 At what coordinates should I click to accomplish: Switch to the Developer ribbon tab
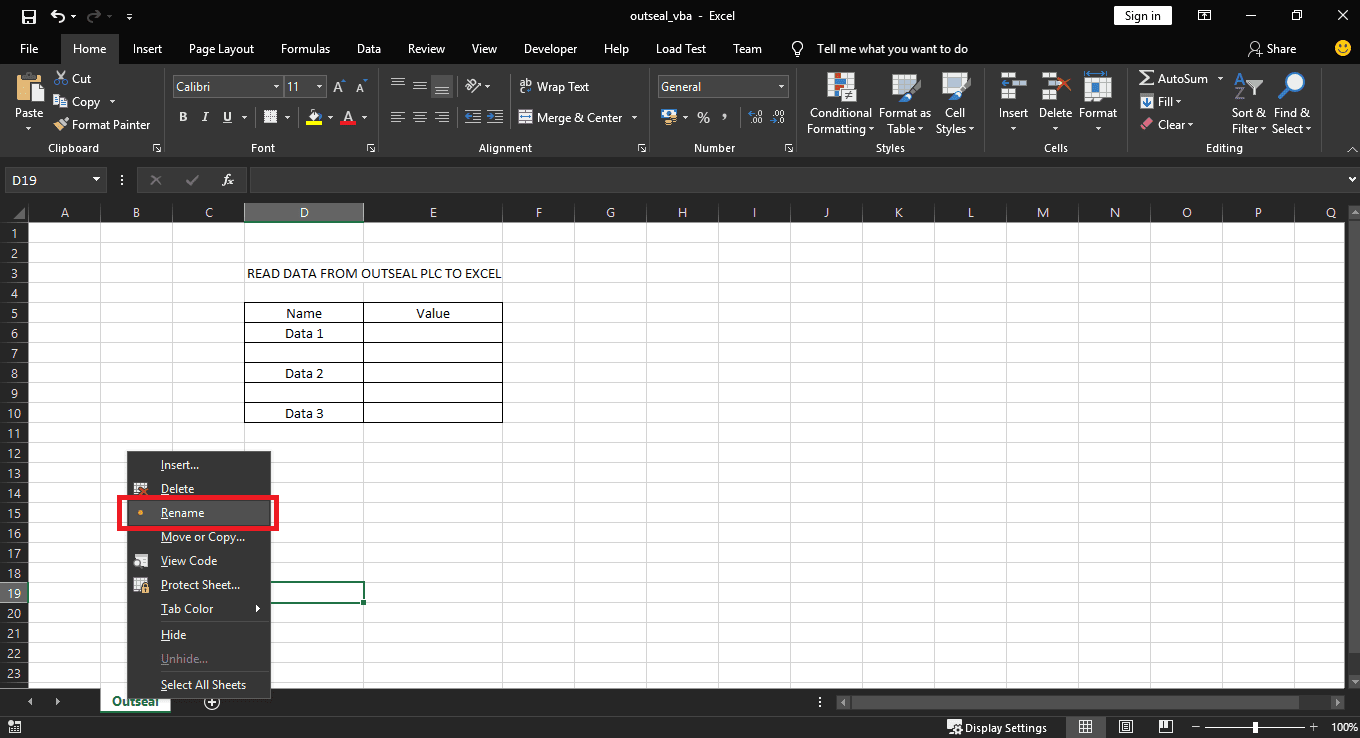(550, 48)
